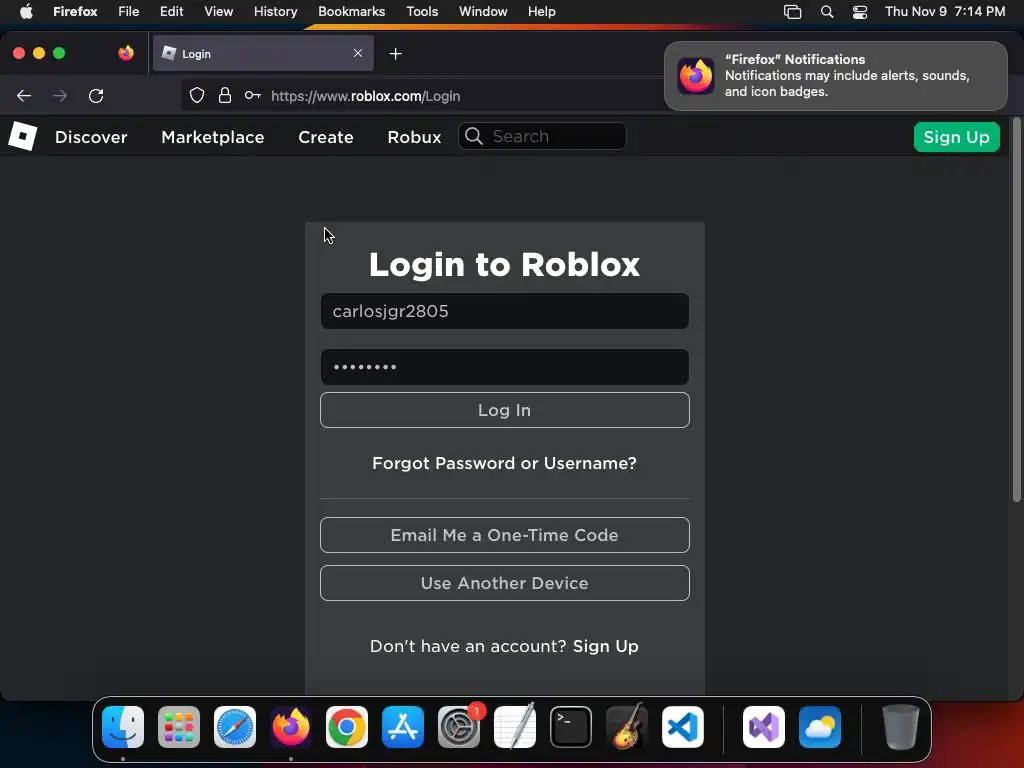Viewport: 1024px width, 768px height.
Task: Open Terminal from the dock
Action: (x=571, y=727)
